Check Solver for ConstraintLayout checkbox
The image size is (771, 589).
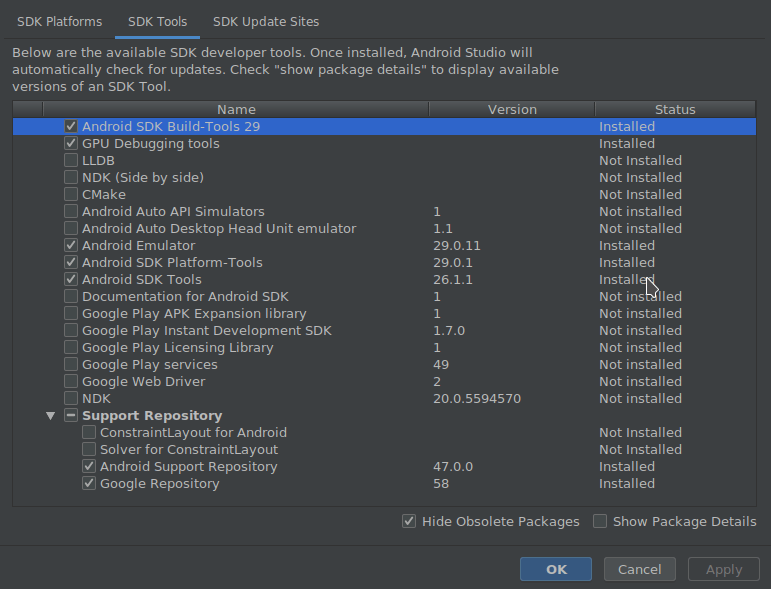coord(89,449)
